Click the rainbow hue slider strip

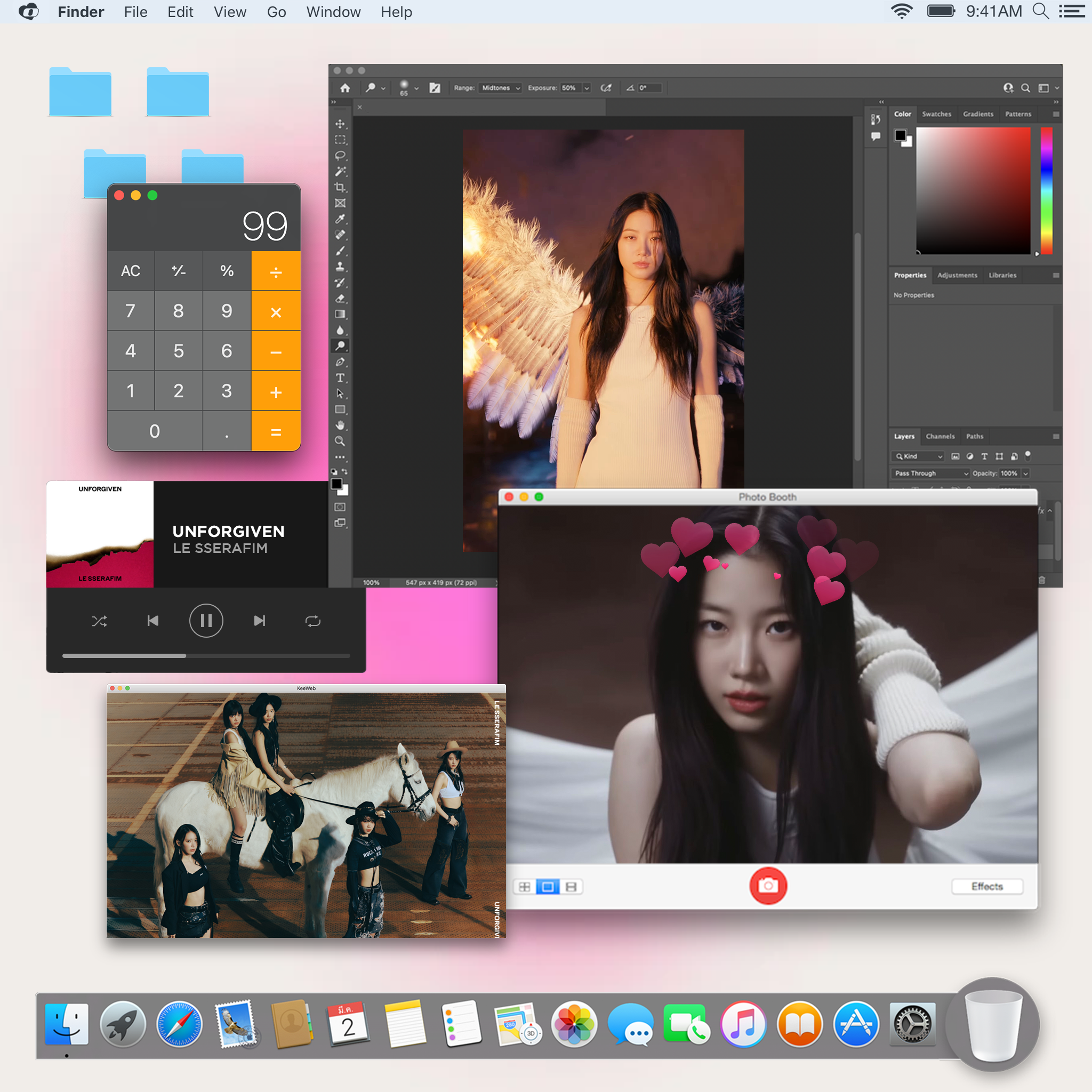1046,190
